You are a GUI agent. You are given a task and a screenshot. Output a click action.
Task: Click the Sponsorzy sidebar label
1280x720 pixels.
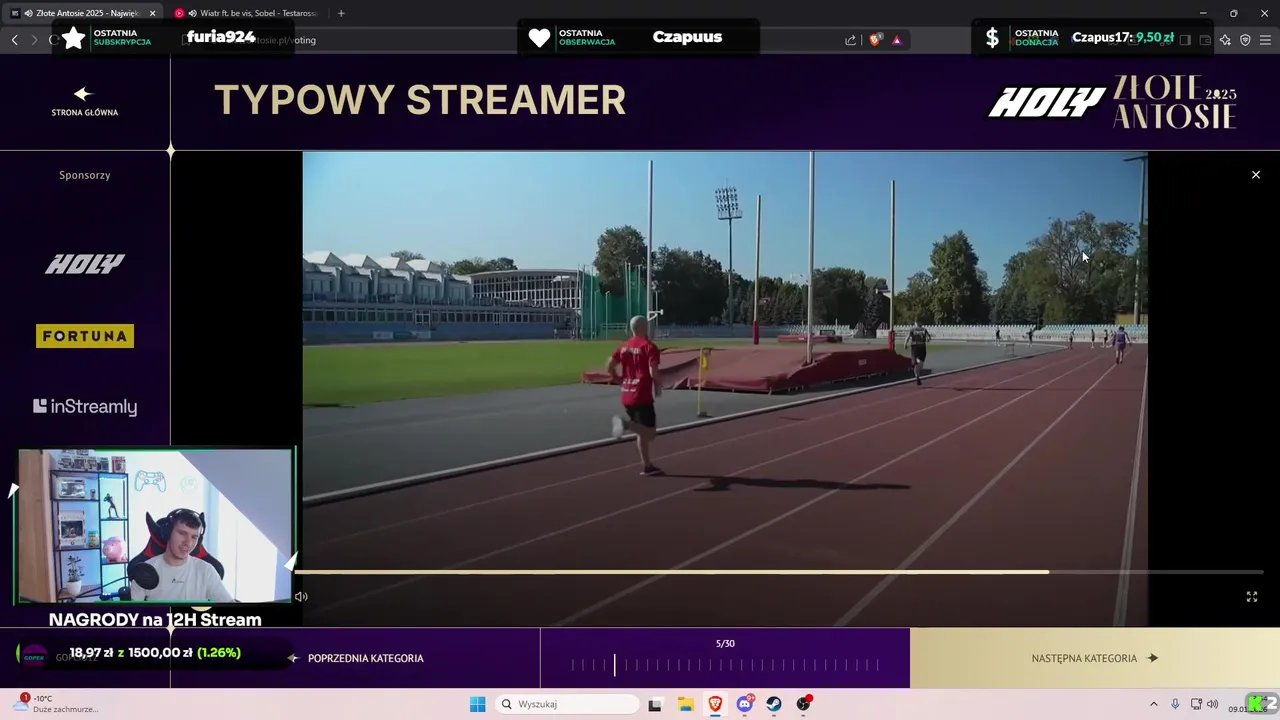tap(85, 175)
